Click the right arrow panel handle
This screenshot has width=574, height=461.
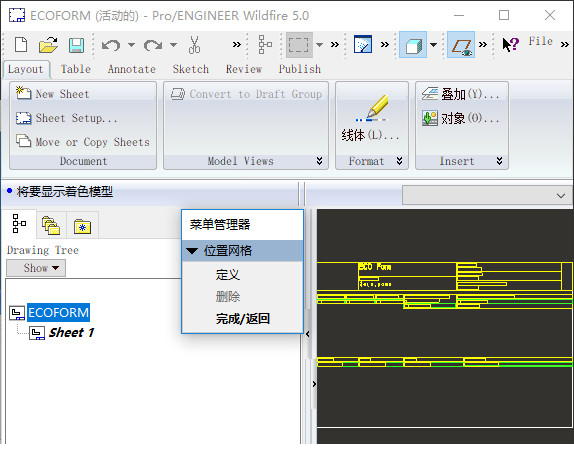click(314, 384)
